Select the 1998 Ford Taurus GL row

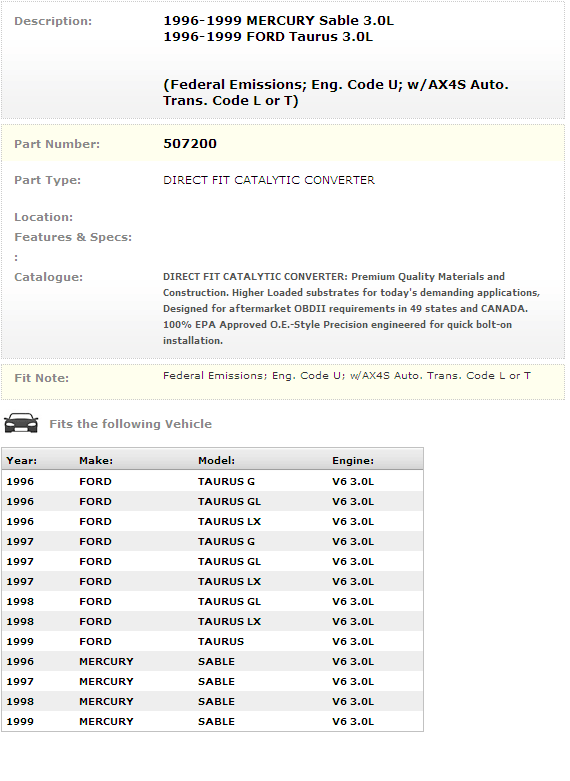tap(213, 601)
